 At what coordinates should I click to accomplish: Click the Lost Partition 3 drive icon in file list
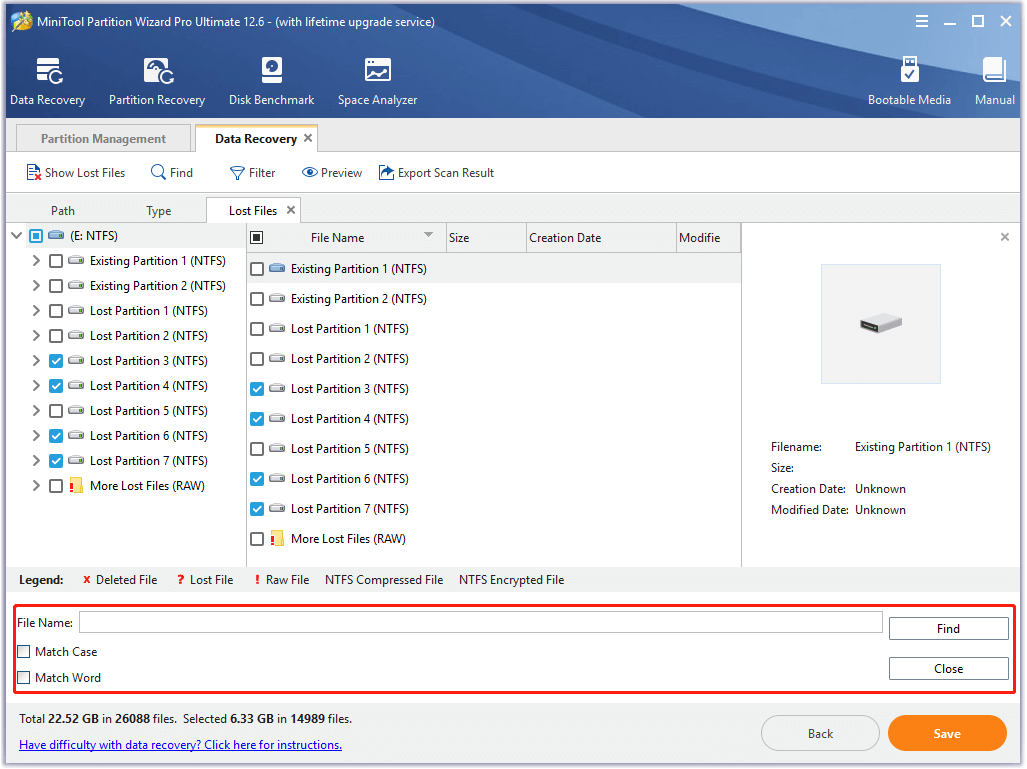pyautogui.click(x=277, y=388)
